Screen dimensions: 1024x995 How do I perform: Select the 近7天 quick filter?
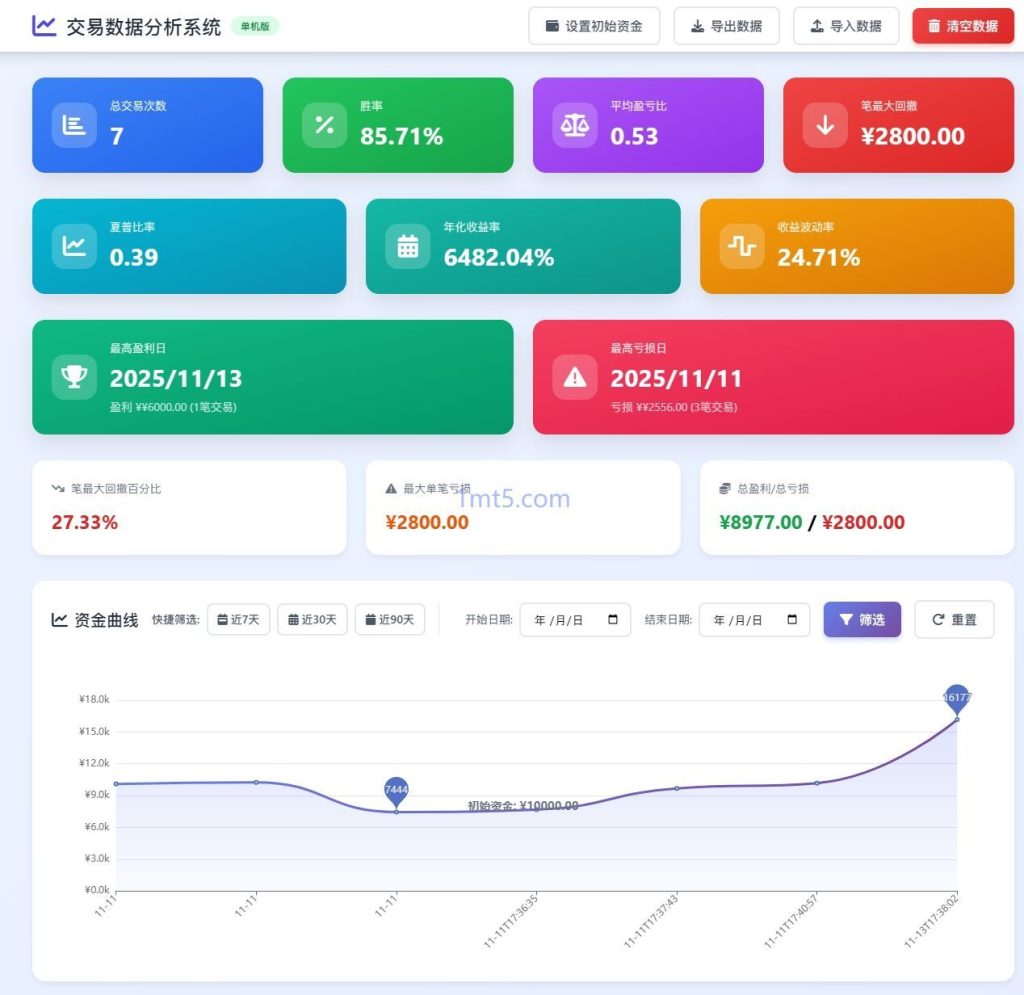click(x=238, y=620)
